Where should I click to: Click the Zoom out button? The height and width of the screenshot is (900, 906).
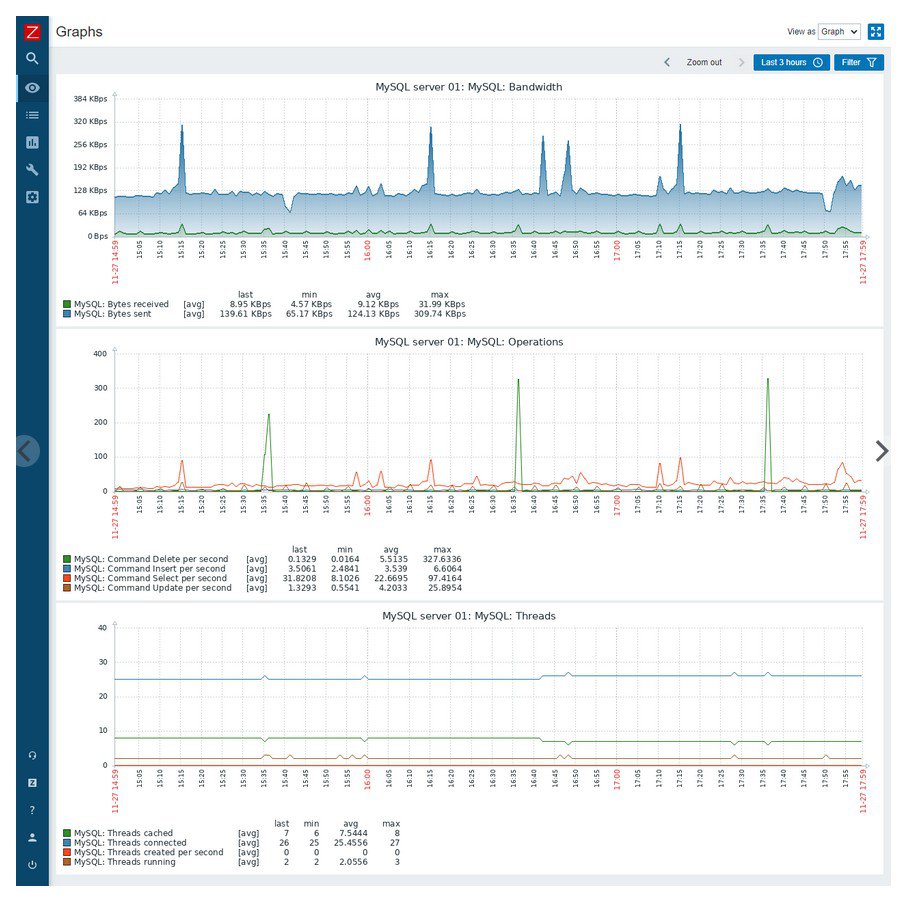(704, 62)
